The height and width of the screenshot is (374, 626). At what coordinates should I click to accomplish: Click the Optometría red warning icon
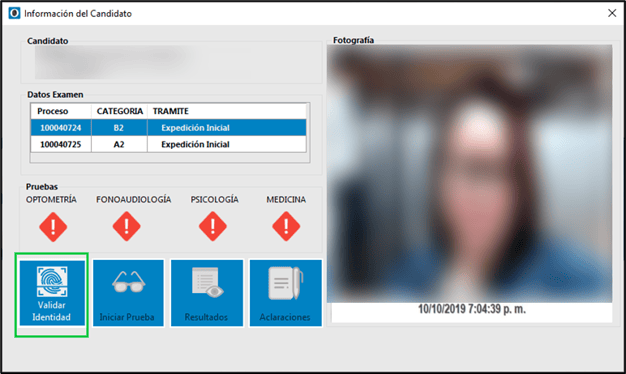click(x=53, y=227)
